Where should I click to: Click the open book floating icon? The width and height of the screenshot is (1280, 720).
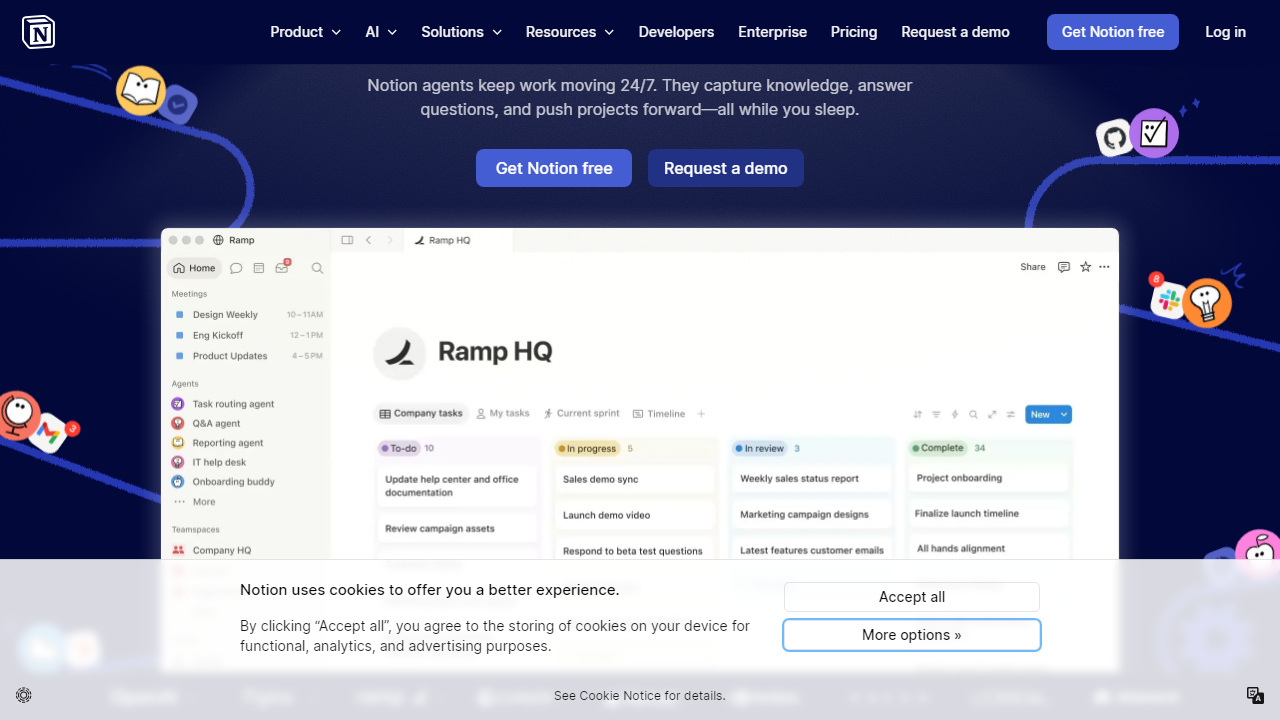[141, 91]
